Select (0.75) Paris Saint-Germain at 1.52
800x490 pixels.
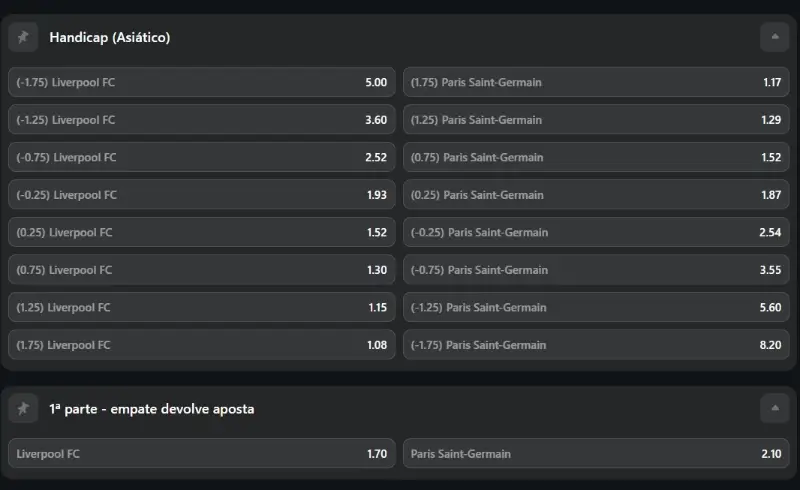point(596,157)
